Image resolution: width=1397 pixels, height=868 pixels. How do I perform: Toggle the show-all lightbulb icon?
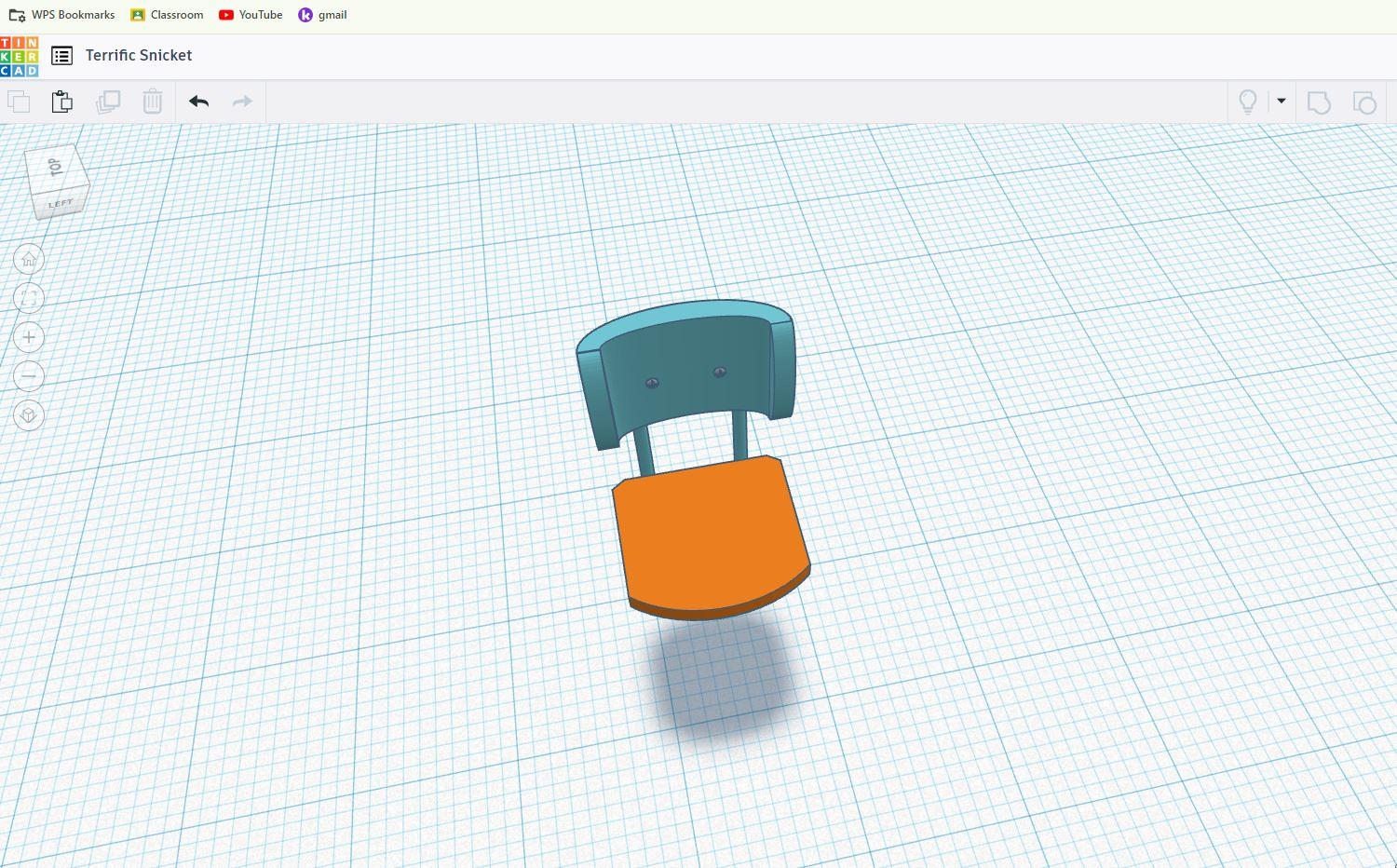pos(1248,102)
